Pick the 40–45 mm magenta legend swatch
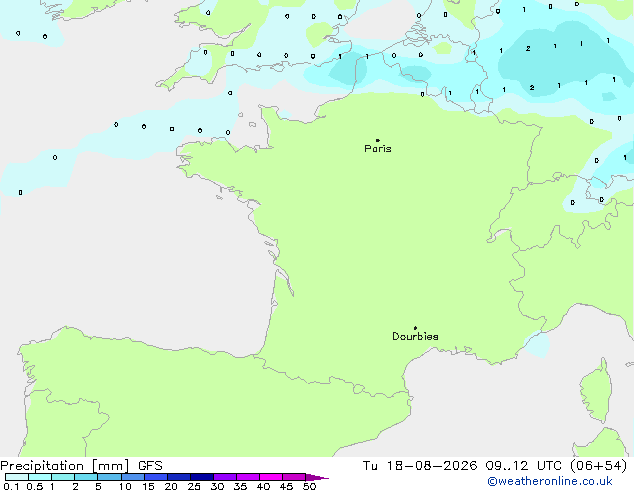The width and height of the screenshot is (634, 490). click(x=271, y=477)
